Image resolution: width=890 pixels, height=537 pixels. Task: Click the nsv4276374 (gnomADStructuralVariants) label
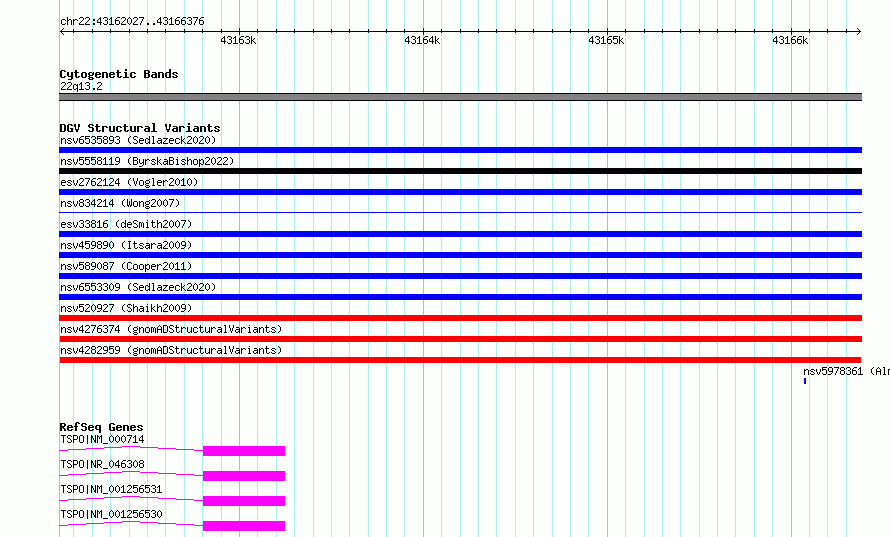tap(171, 329)
